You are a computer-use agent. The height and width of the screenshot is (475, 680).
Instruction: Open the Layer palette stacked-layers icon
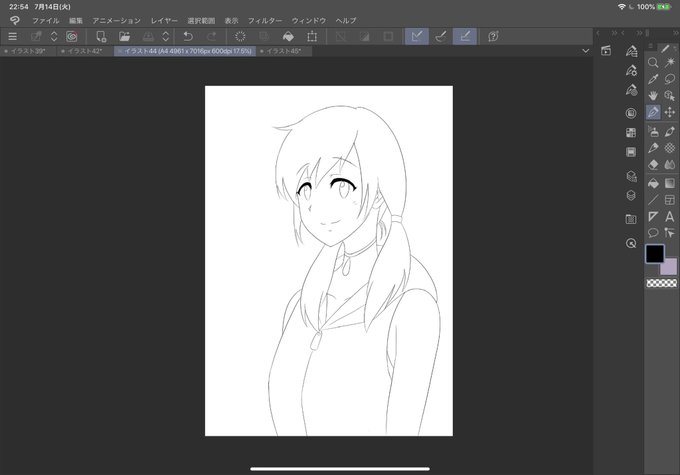pos(631,196)
